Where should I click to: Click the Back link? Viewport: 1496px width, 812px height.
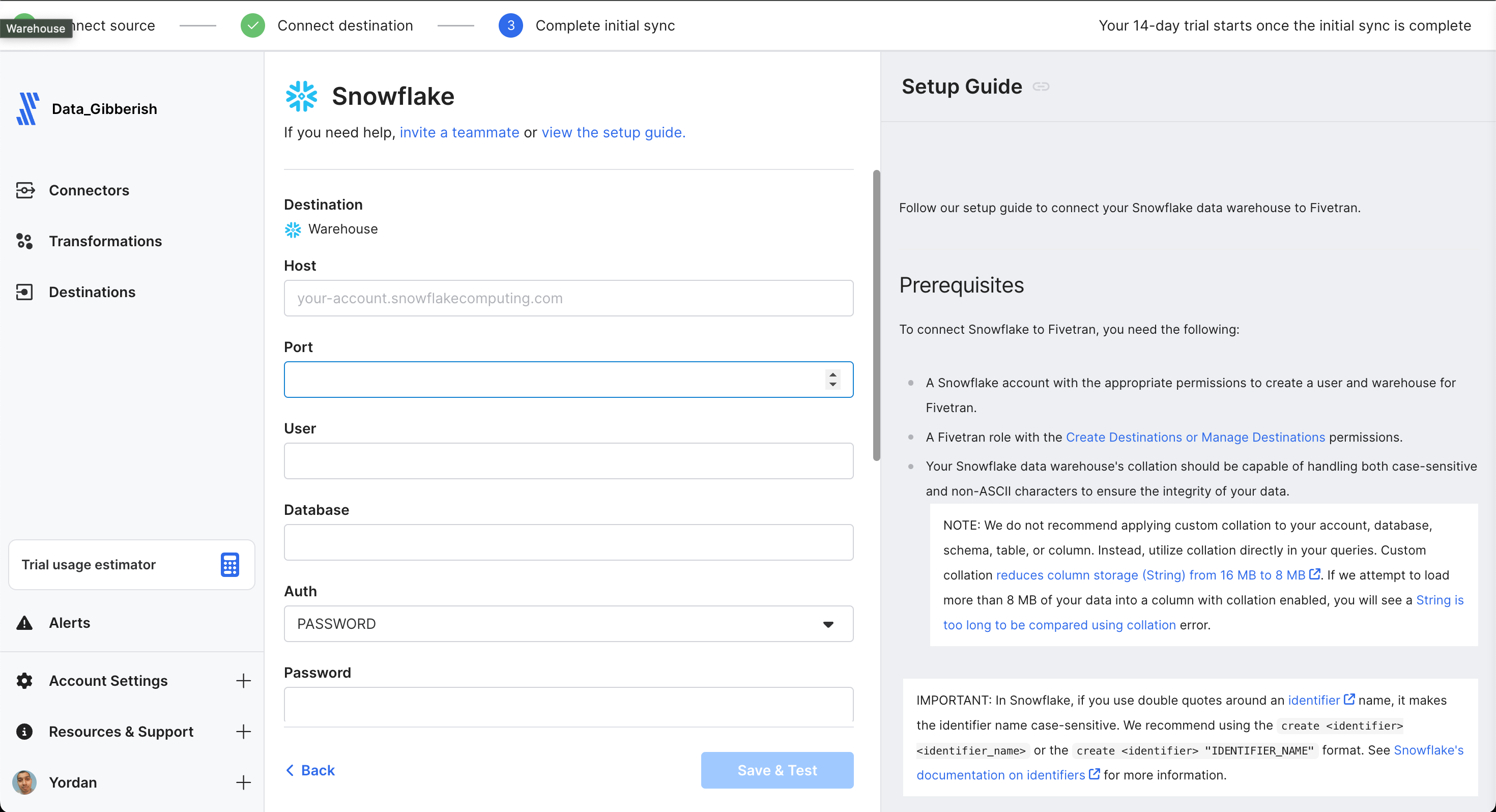click(311, 770)
